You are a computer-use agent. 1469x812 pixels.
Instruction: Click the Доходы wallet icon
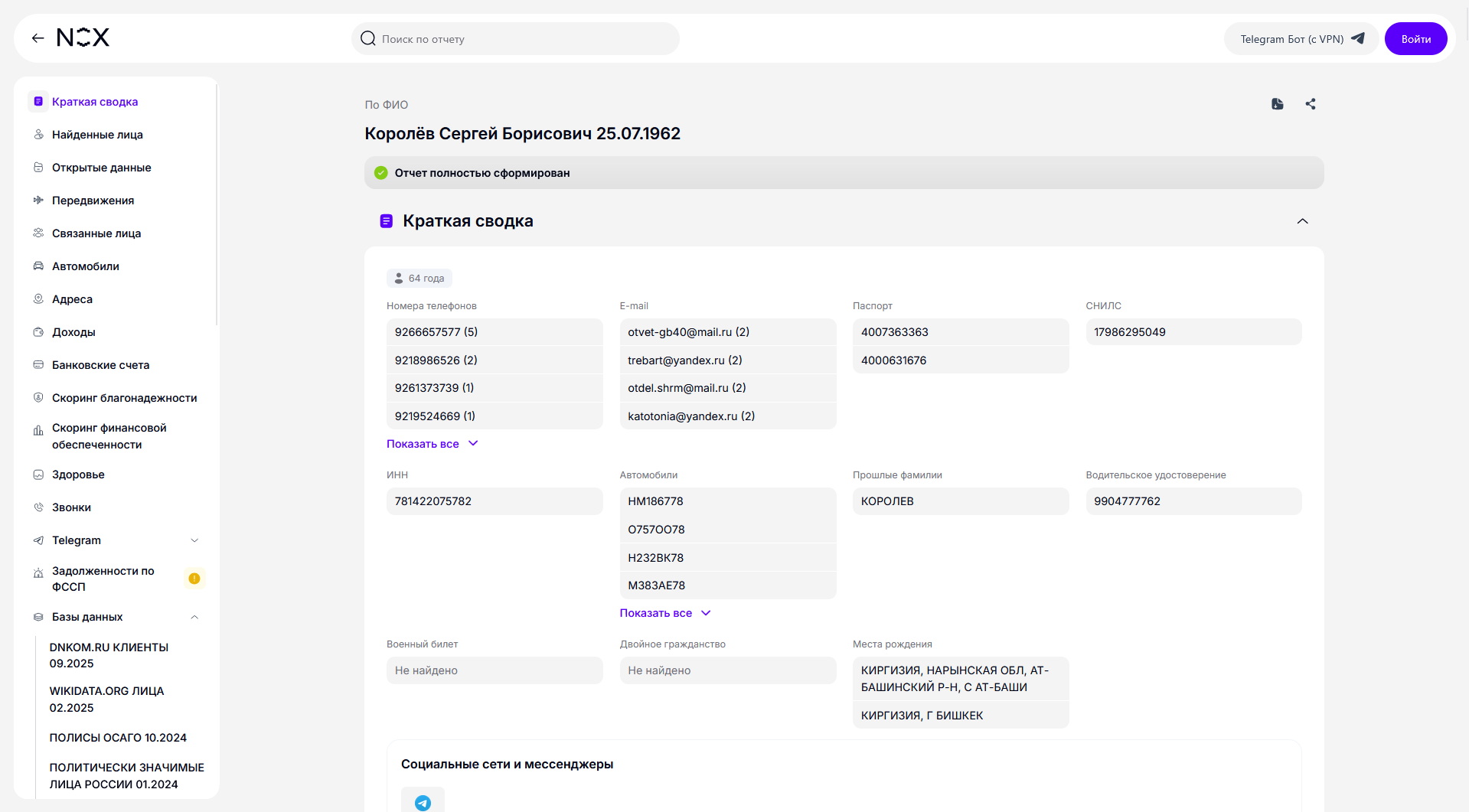tap(38, 332)
